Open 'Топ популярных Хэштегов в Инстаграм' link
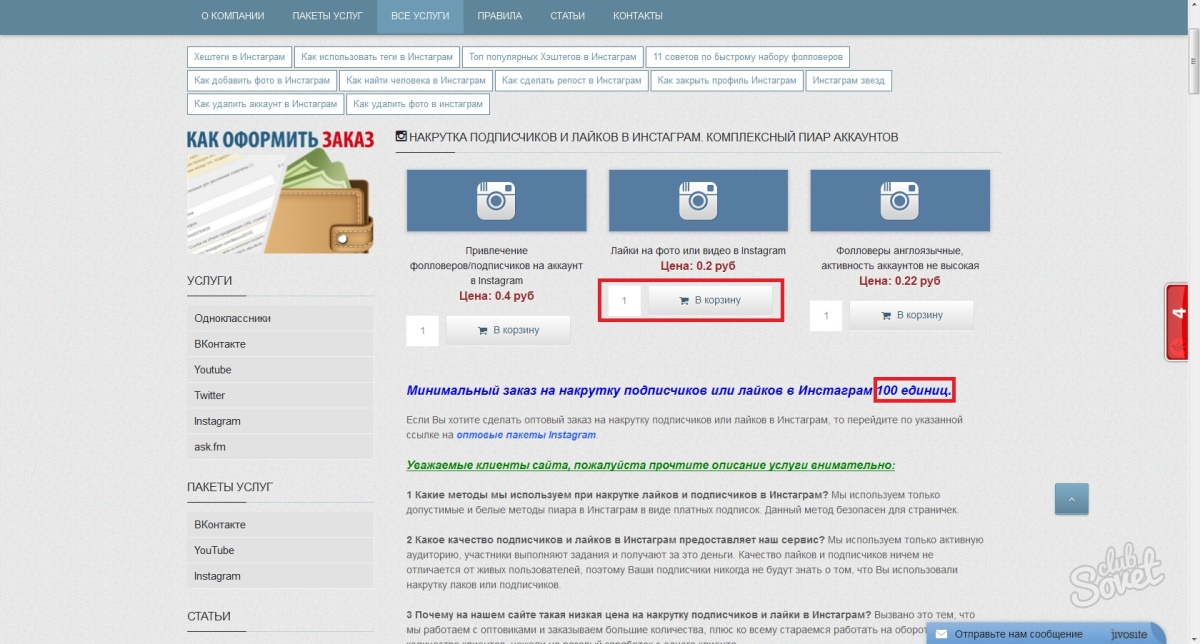1200x644 pixels. 552,57
